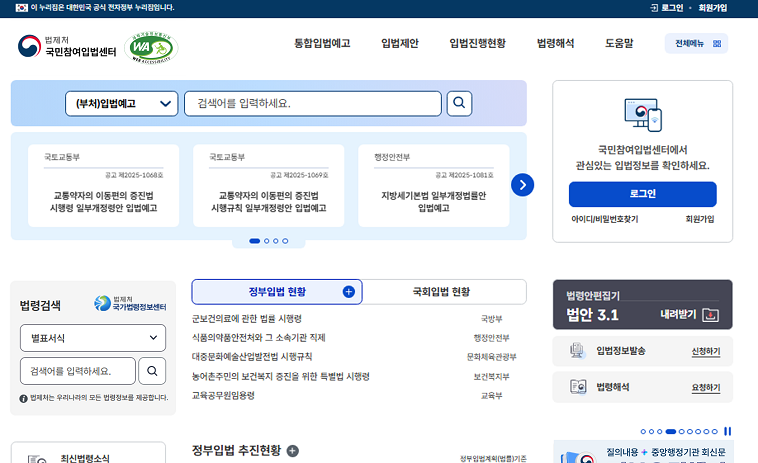Click the blue next-arrow on the notice carousel

pos(522,185)
